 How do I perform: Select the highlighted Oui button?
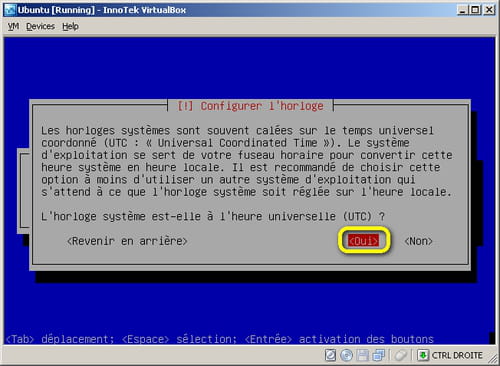[x=363, y=241]
